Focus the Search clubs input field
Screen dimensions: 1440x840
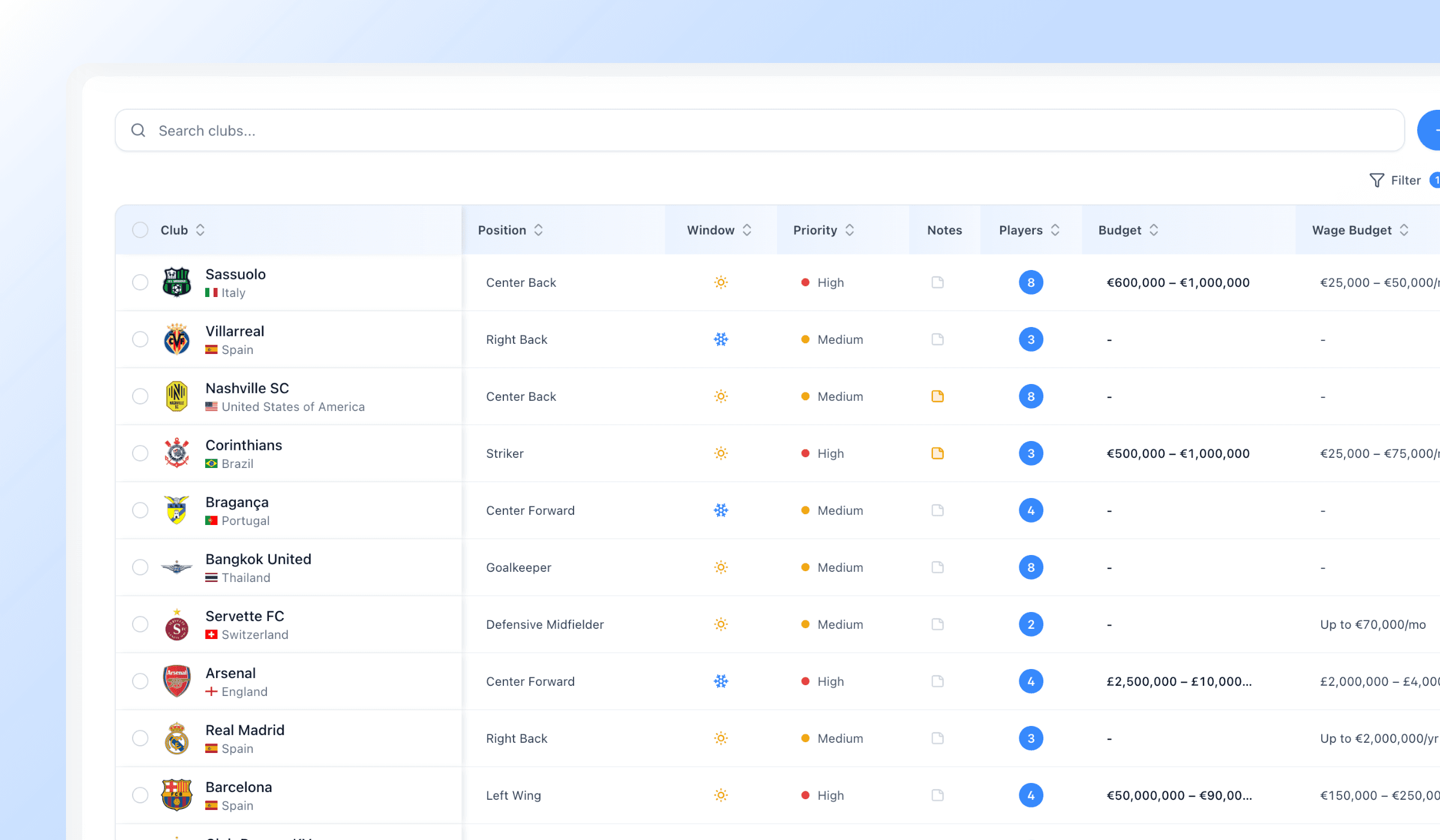pyautogui.click(x=760, y=130)
